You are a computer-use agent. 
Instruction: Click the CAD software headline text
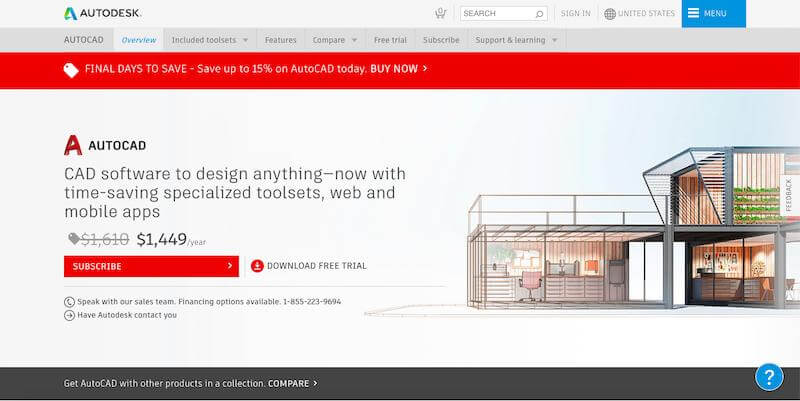click(x=235, y=192)
